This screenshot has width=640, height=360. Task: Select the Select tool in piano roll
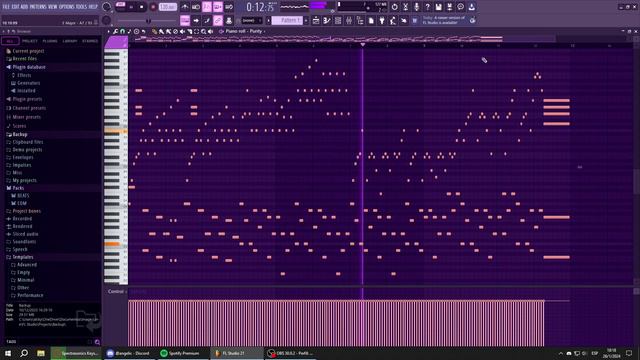[x=196, y=31]
